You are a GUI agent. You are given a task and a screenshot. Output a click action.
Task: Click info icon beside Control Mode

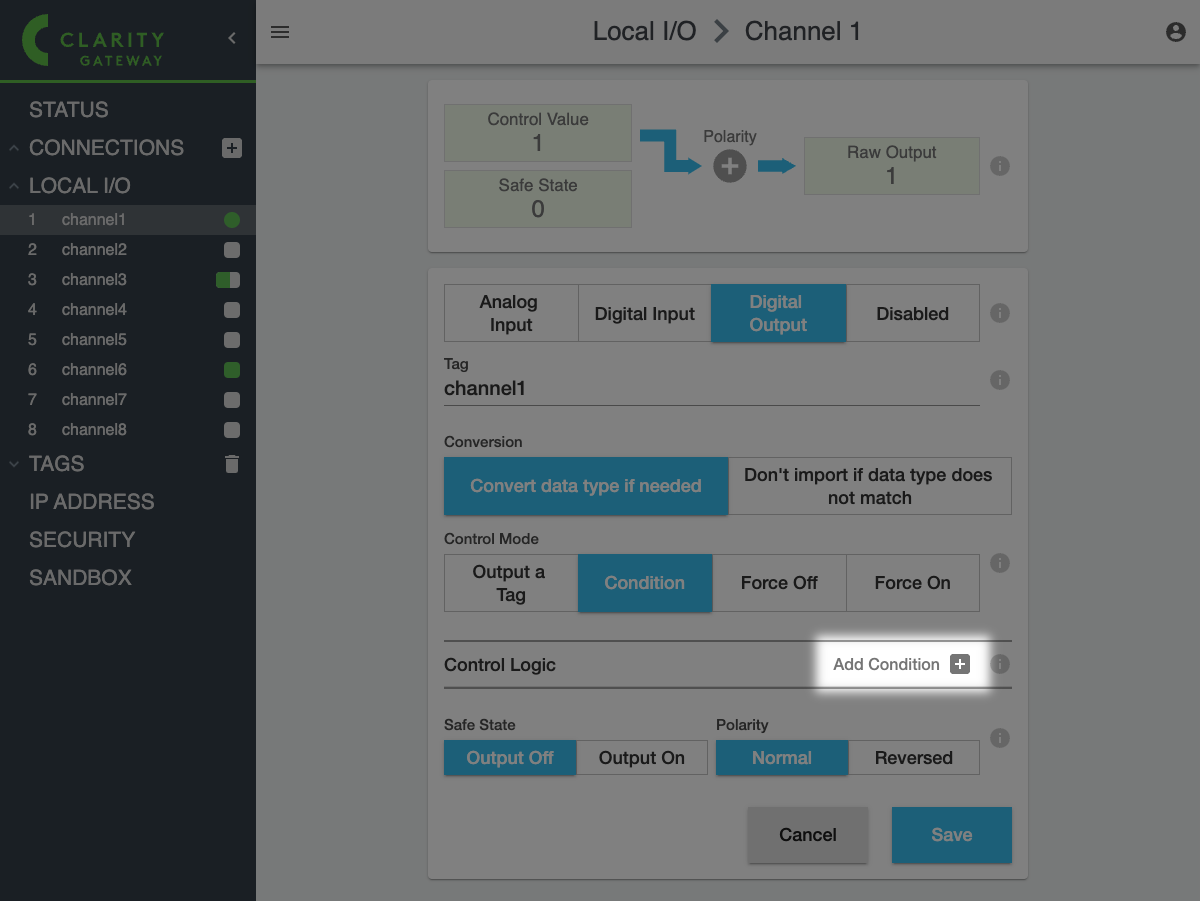pos(999,563)
